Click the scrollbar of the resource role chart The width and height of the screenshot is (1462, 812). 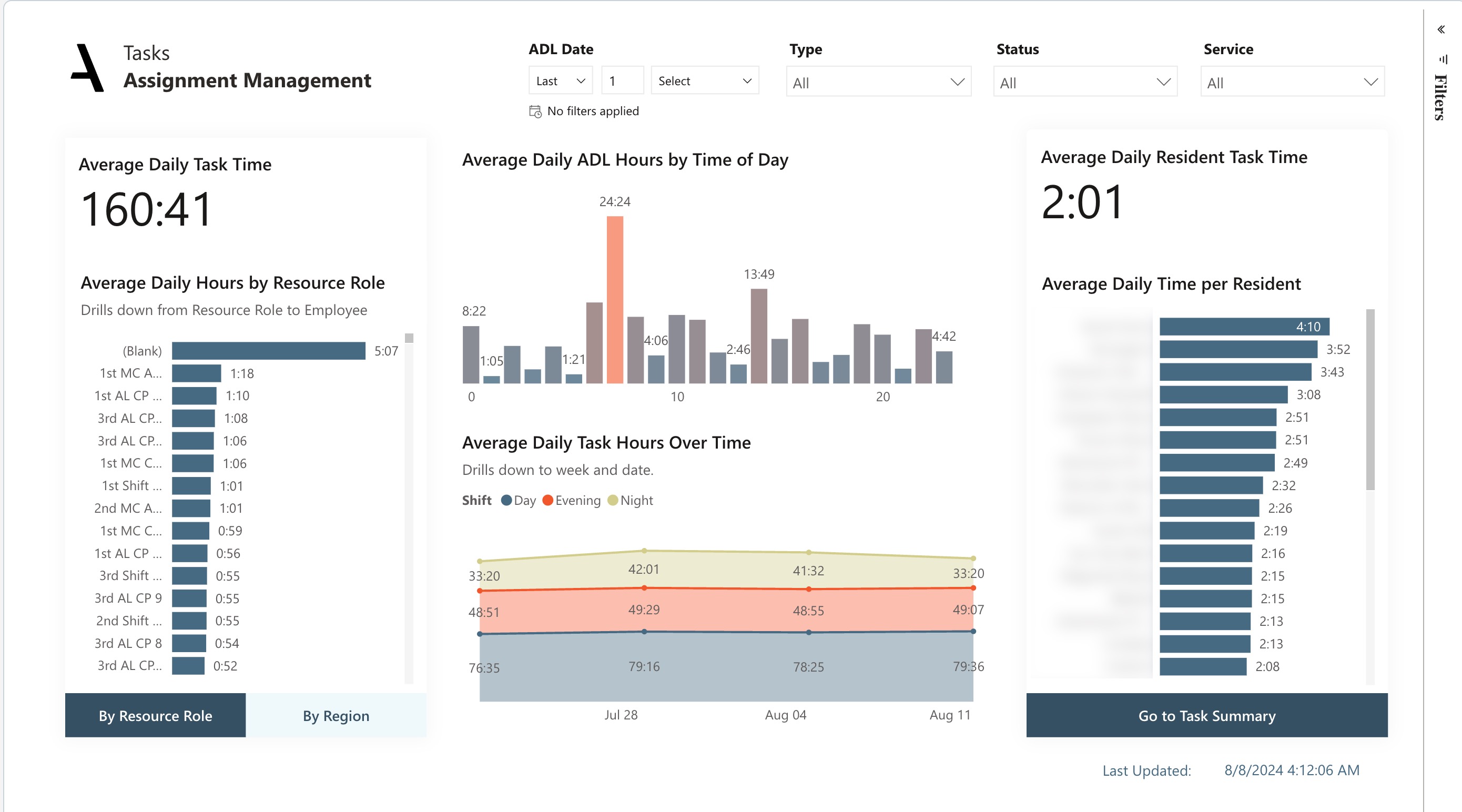(409, 339)
